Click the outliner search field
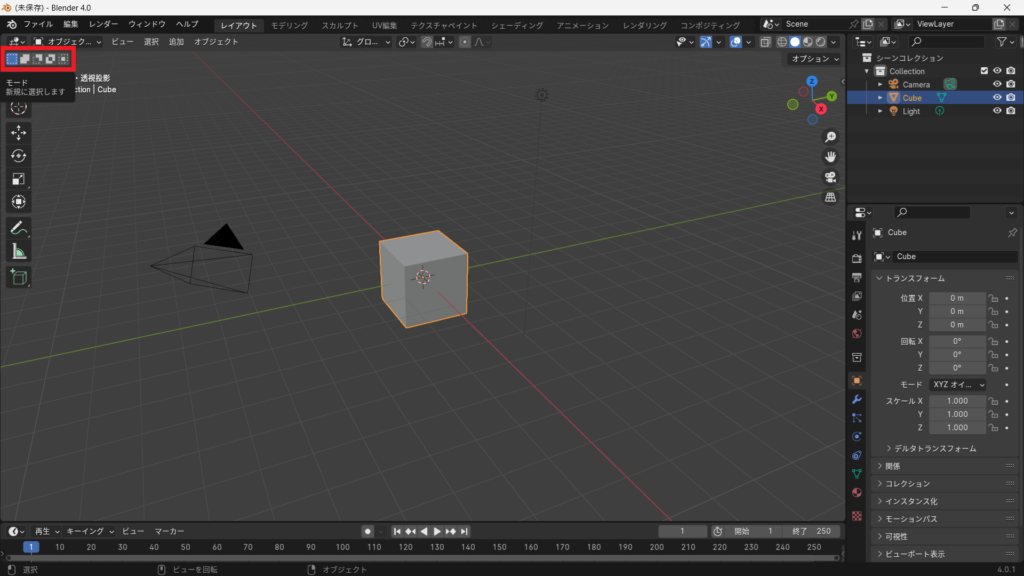 (x=946, y=42)
